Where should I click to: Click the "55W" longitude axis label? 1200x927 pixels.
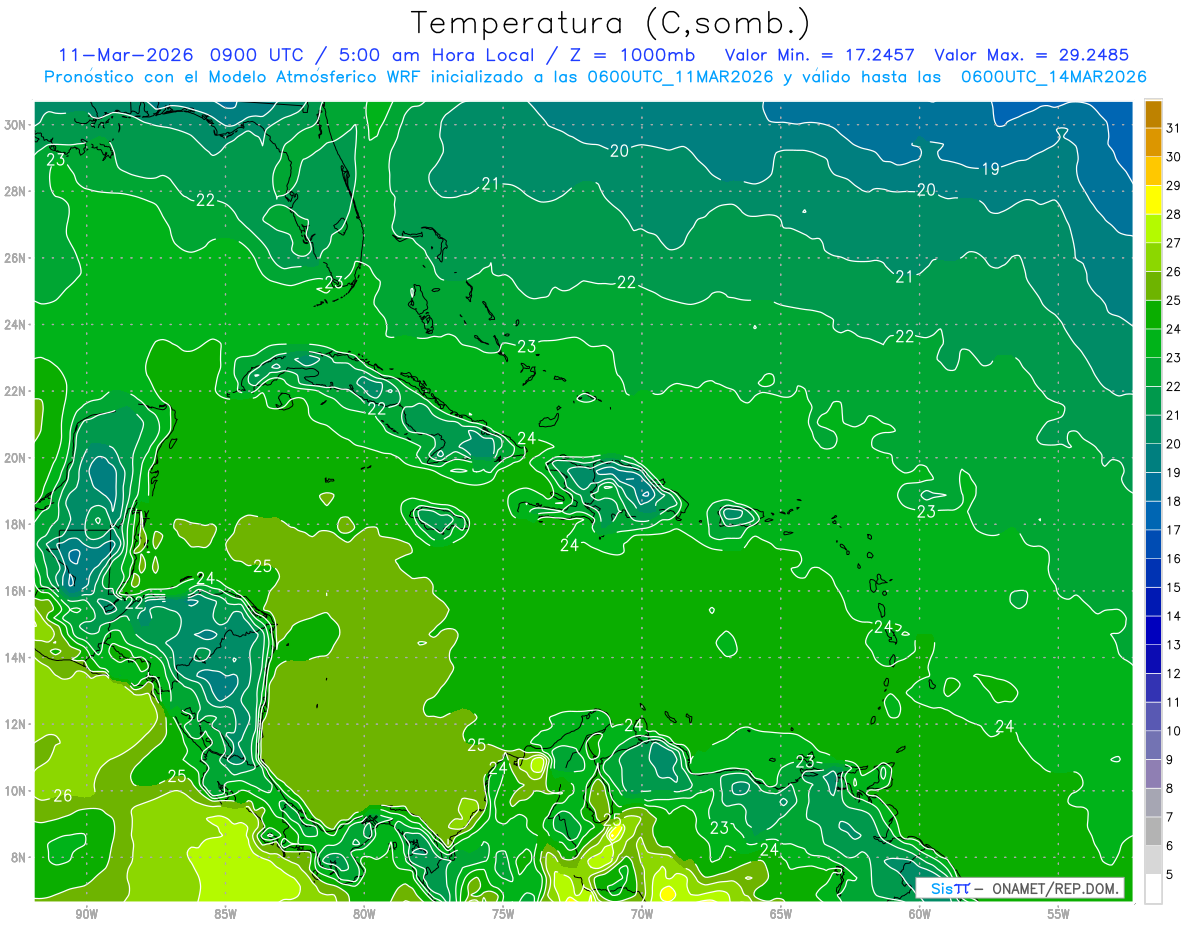coord(1059,914)
